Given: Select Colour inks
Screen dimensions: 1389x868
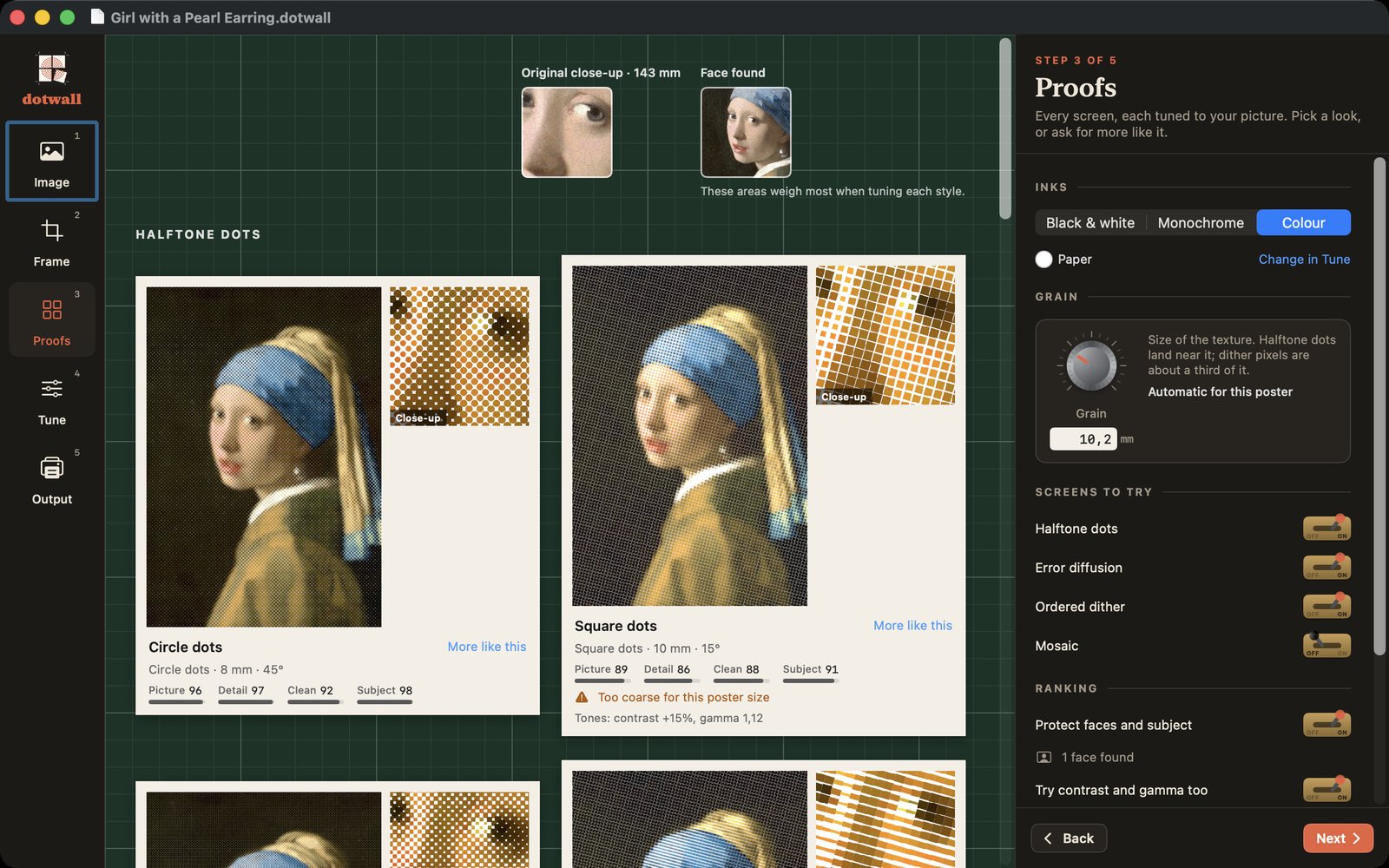Looking at the screenshot, I should pyautogui.click(x=1303, y=223).
